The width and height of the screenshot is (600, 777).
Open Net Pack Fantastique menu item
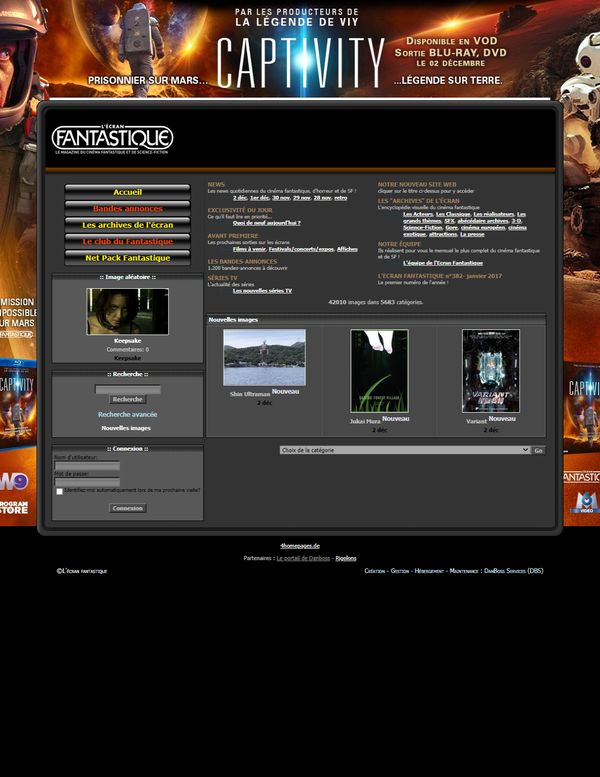click(x=127, y=258)
